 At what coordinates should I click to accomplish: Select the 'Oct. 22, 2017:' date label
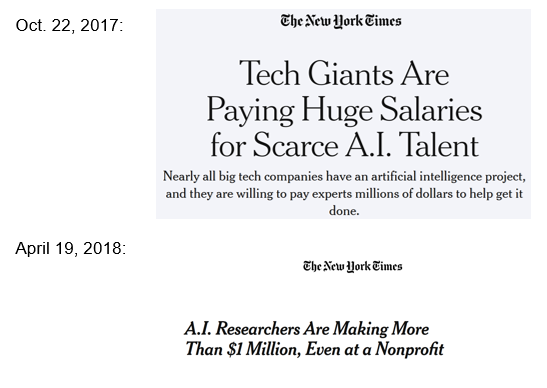pyautogui.click(x=69, y=26)
